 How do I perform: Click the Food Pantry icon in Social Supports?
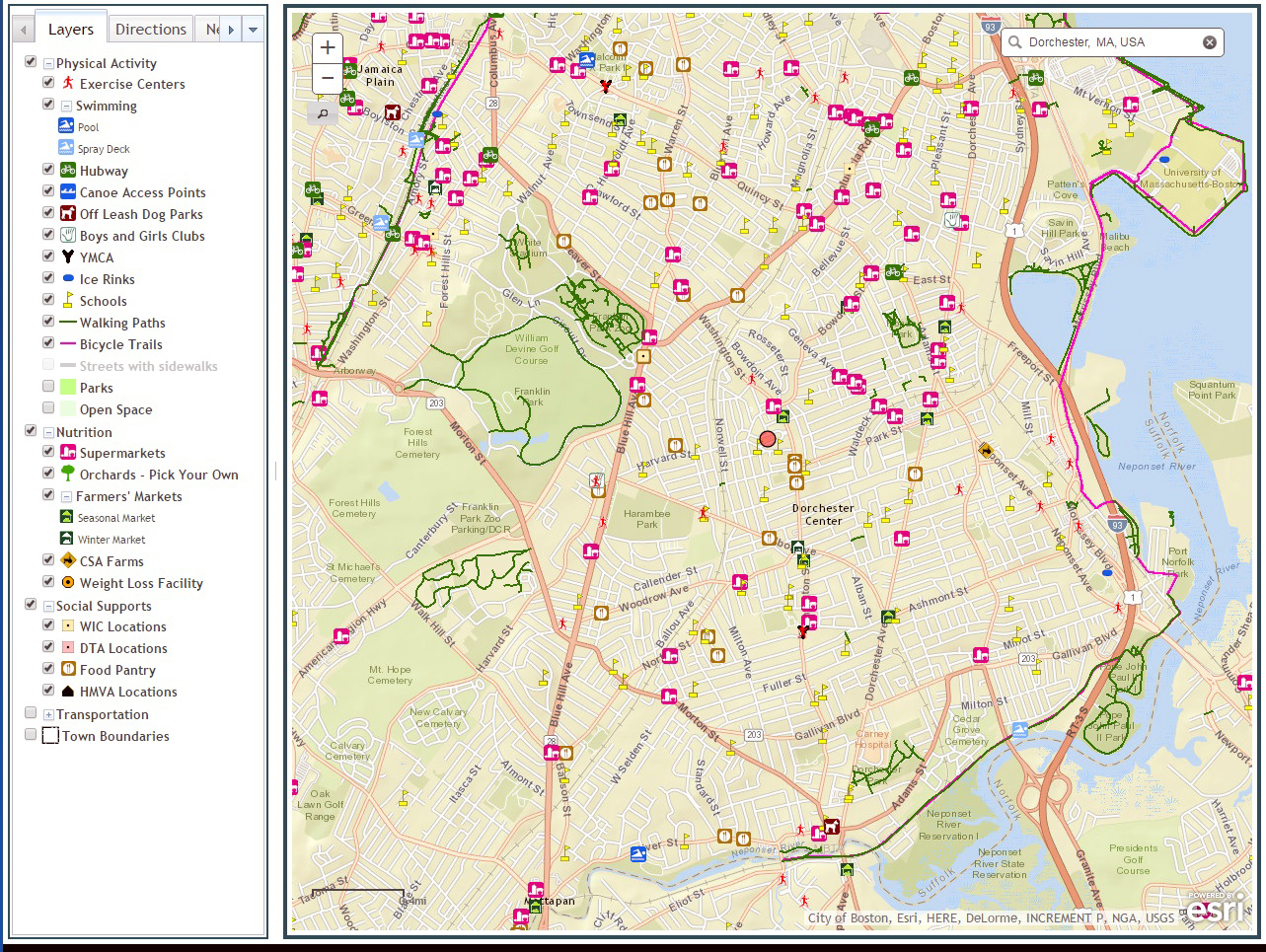tap(67, 670)
